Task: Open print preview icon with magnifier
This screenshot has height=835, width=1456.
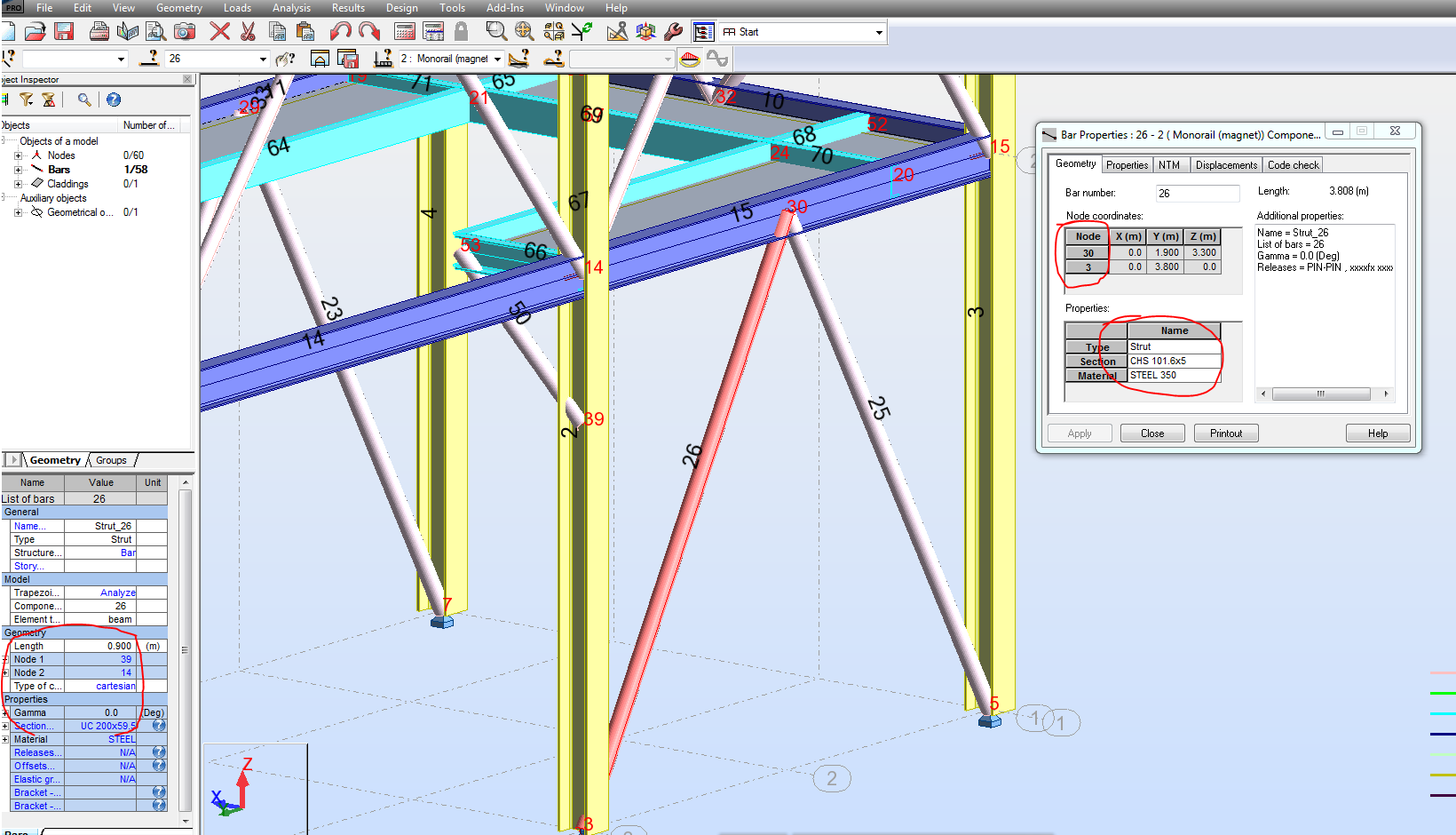Action: coord(156,32)
